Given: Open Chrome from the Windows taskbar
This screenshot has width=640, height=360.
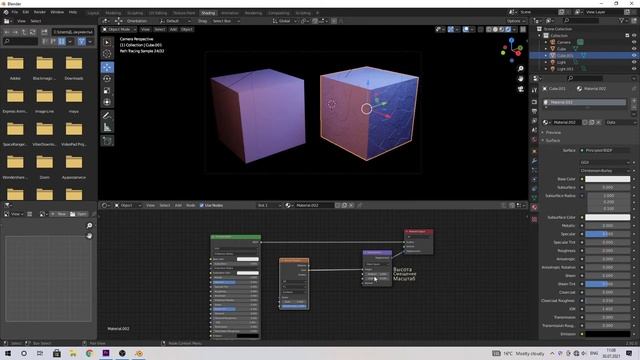Looking at the screenshot, I should (89, 353).
